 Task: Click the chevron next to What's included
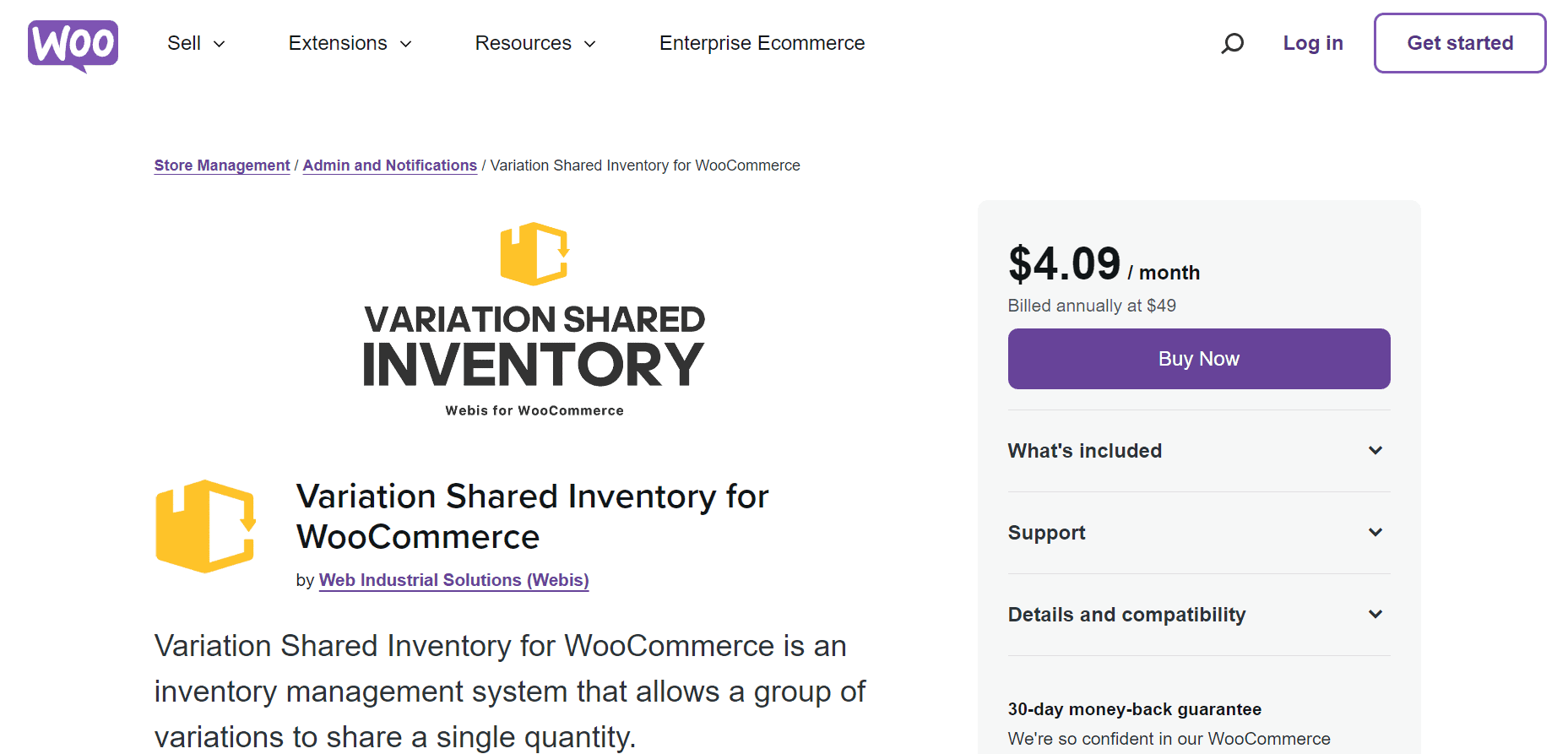(x=1375, y=451)
